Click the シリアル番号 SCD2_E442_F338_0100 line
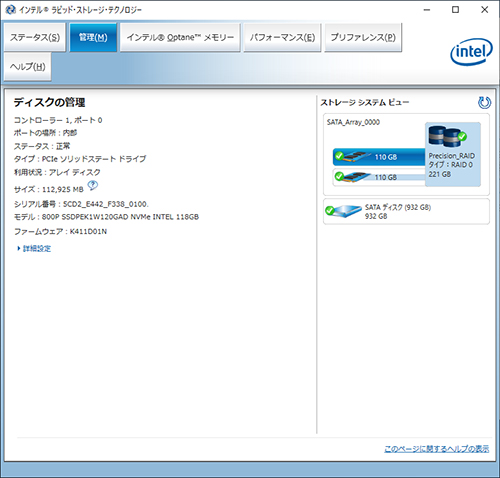The width and height of the screenshot is (500, 478). [x=81, y=204]
